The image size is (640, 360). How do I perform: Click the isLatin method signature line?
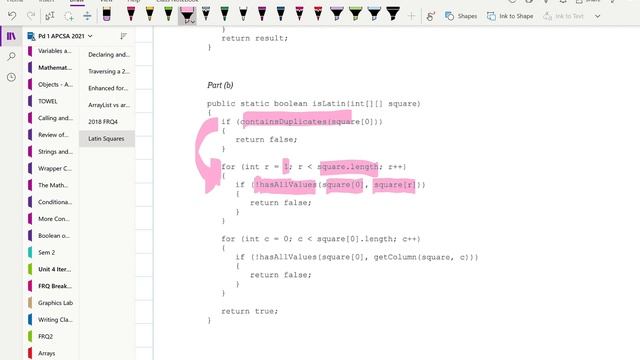pos(313,104)
